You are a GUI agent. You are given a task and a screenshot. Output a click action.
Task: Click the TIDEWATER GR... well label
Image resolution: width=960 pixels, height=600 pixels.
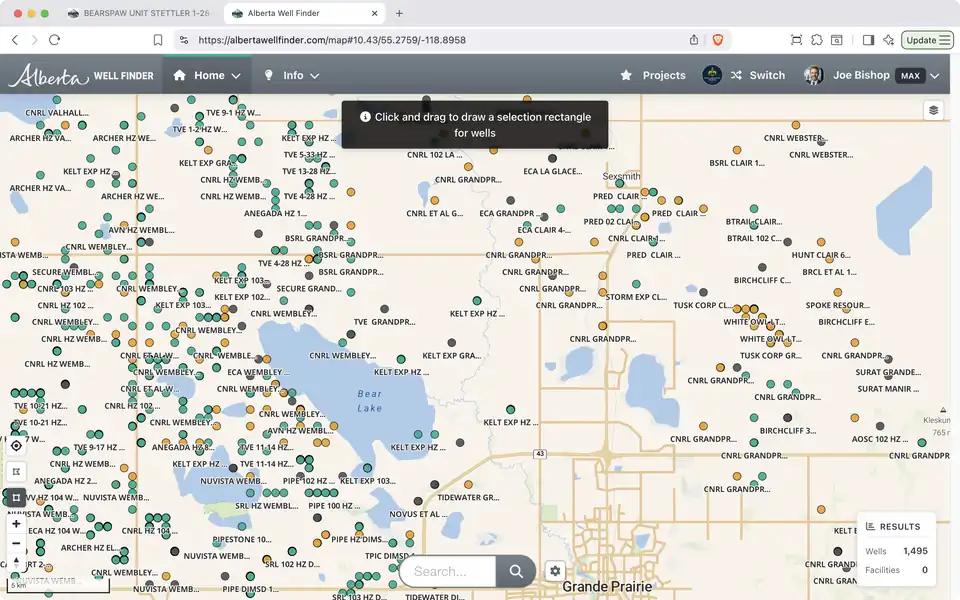point(468,497)
